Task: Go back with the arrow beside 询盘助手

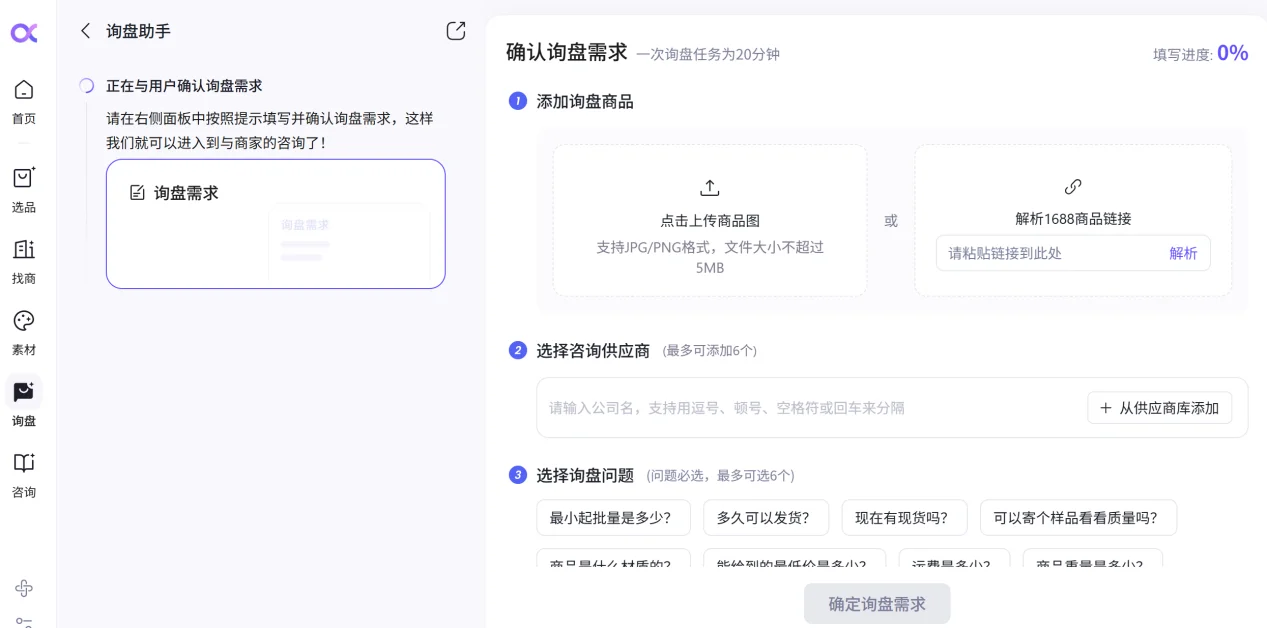Action: [x=86, y=31]
